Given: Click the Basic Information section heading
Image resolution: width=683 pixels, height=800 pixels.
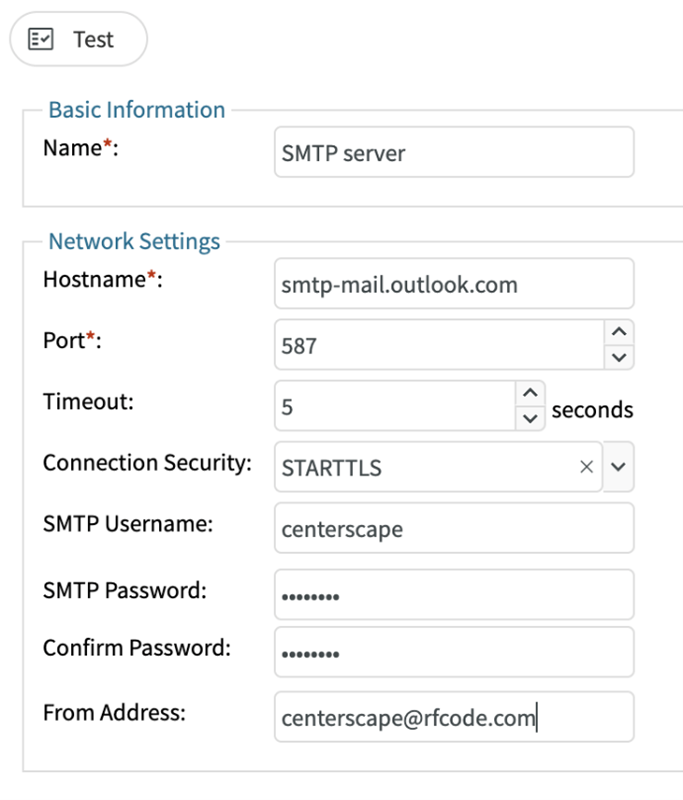Looking at the screenshot, I should (137, 110).
